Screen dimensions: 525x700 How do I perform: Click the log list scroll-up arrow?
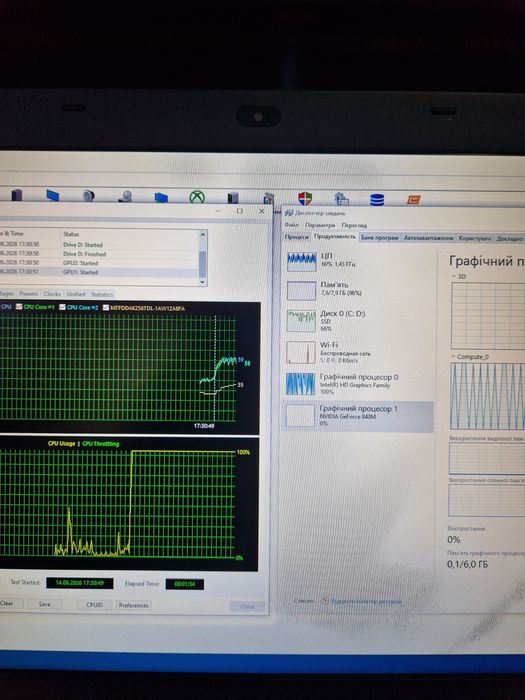point(203,235)
